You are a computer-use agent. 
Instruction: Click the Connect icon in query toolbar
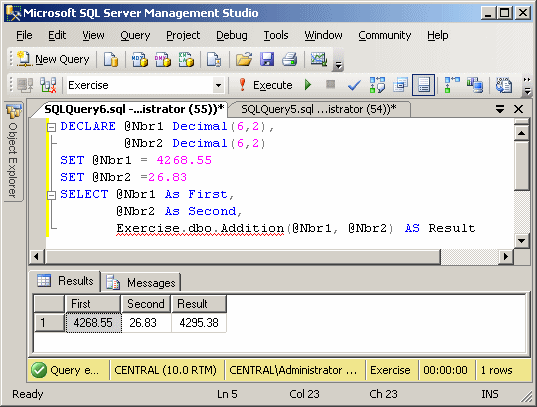click(25, 85)
